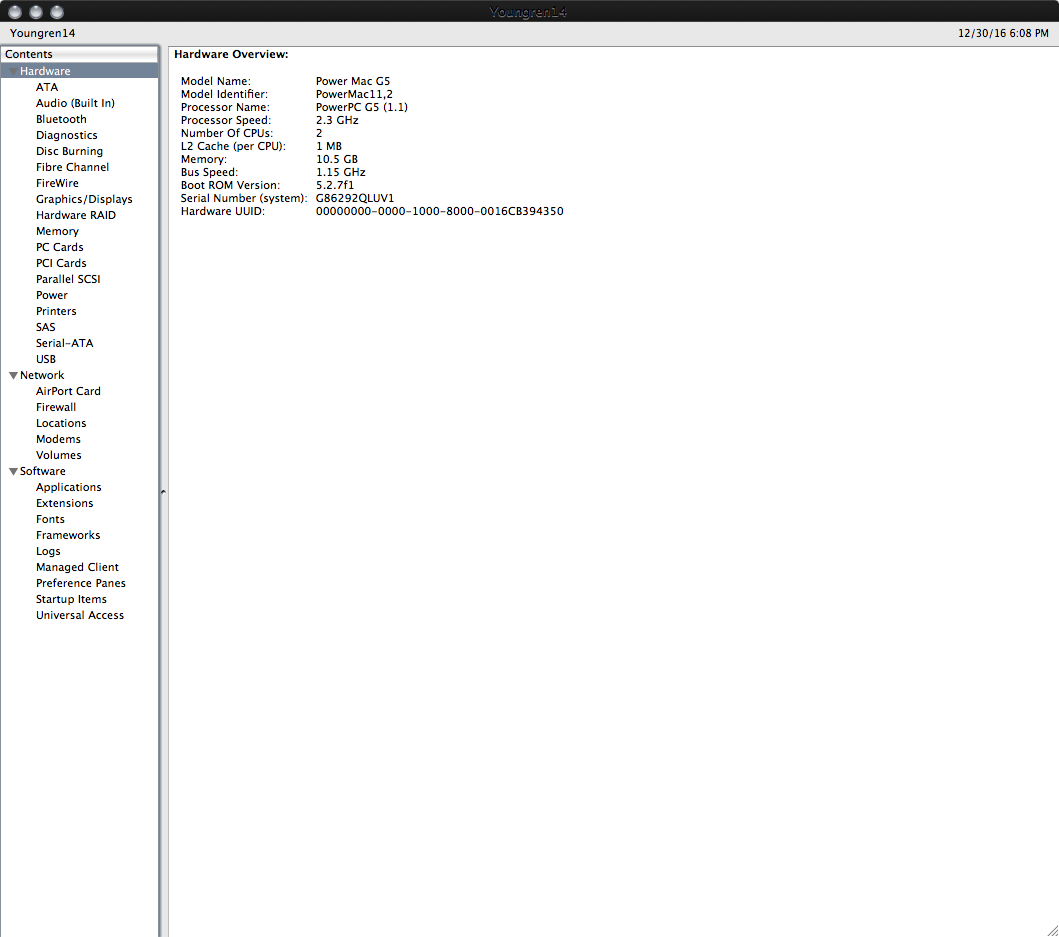
Task: Click the window resize grip corner
Action: point(1052,930)
